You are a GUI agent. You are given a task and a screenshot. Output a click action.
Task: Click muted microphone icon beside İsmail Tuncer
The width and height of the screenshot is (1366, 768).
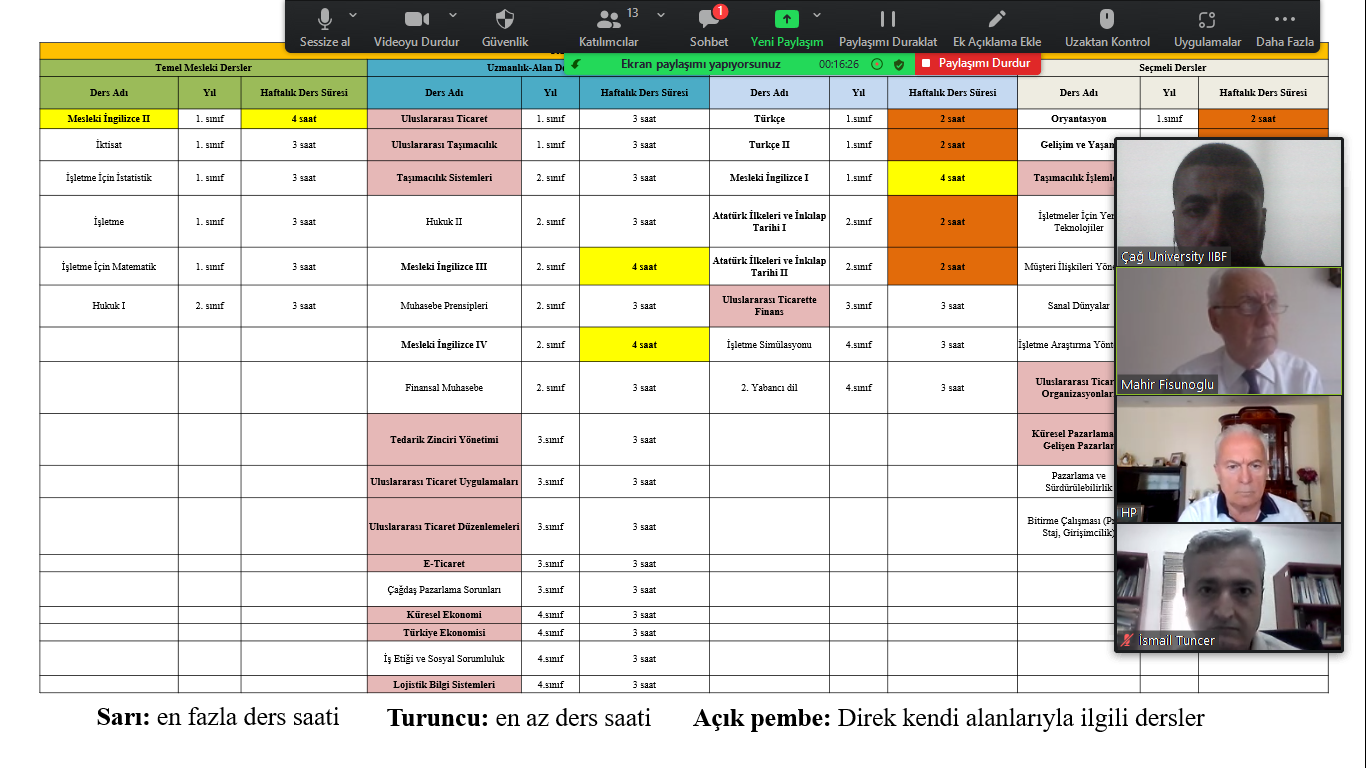(x=1128, y=640)
